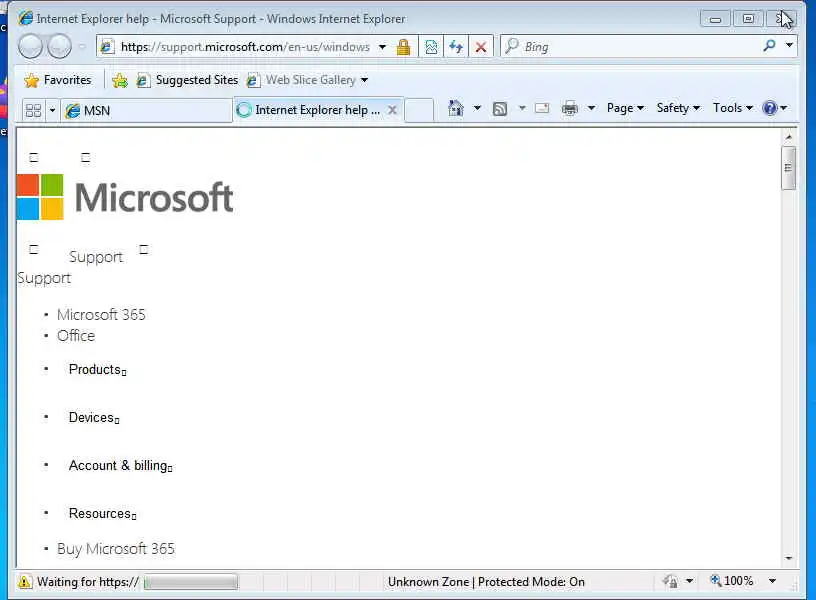The height and width of the screenshot is (600, 816).
Task: Expand the Feeds dropdown arrow
Action: (522, 108)
